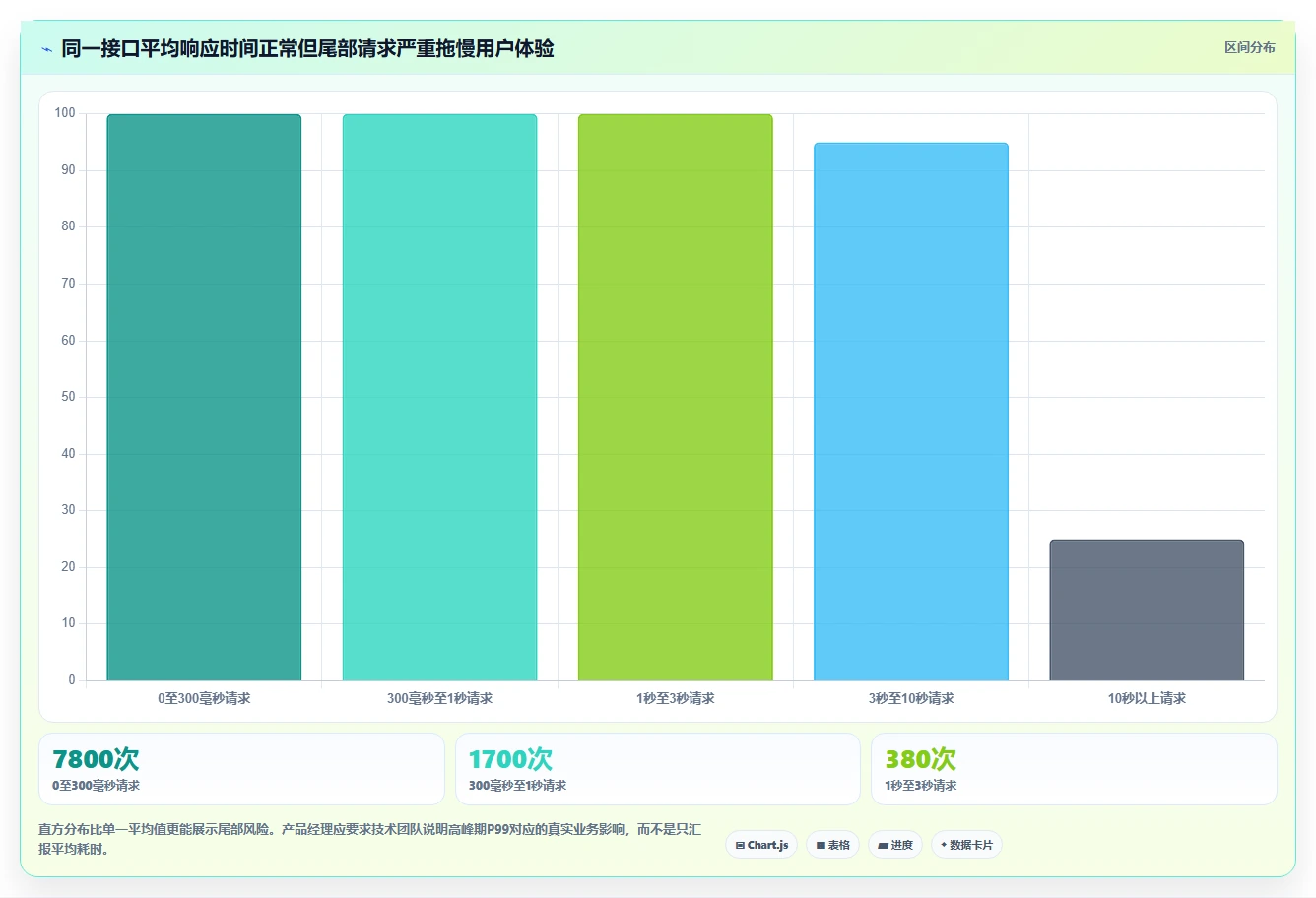Screen dimensions: 1316x898
Task: Click x-axis label 10秒以上请求
Action: click(x=1147, y=698)
